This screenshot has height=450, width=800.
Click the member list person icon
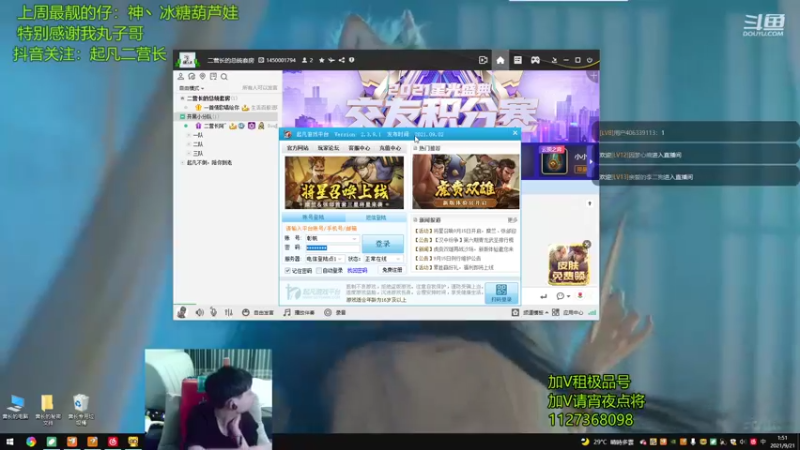click(x=181, y=77)
